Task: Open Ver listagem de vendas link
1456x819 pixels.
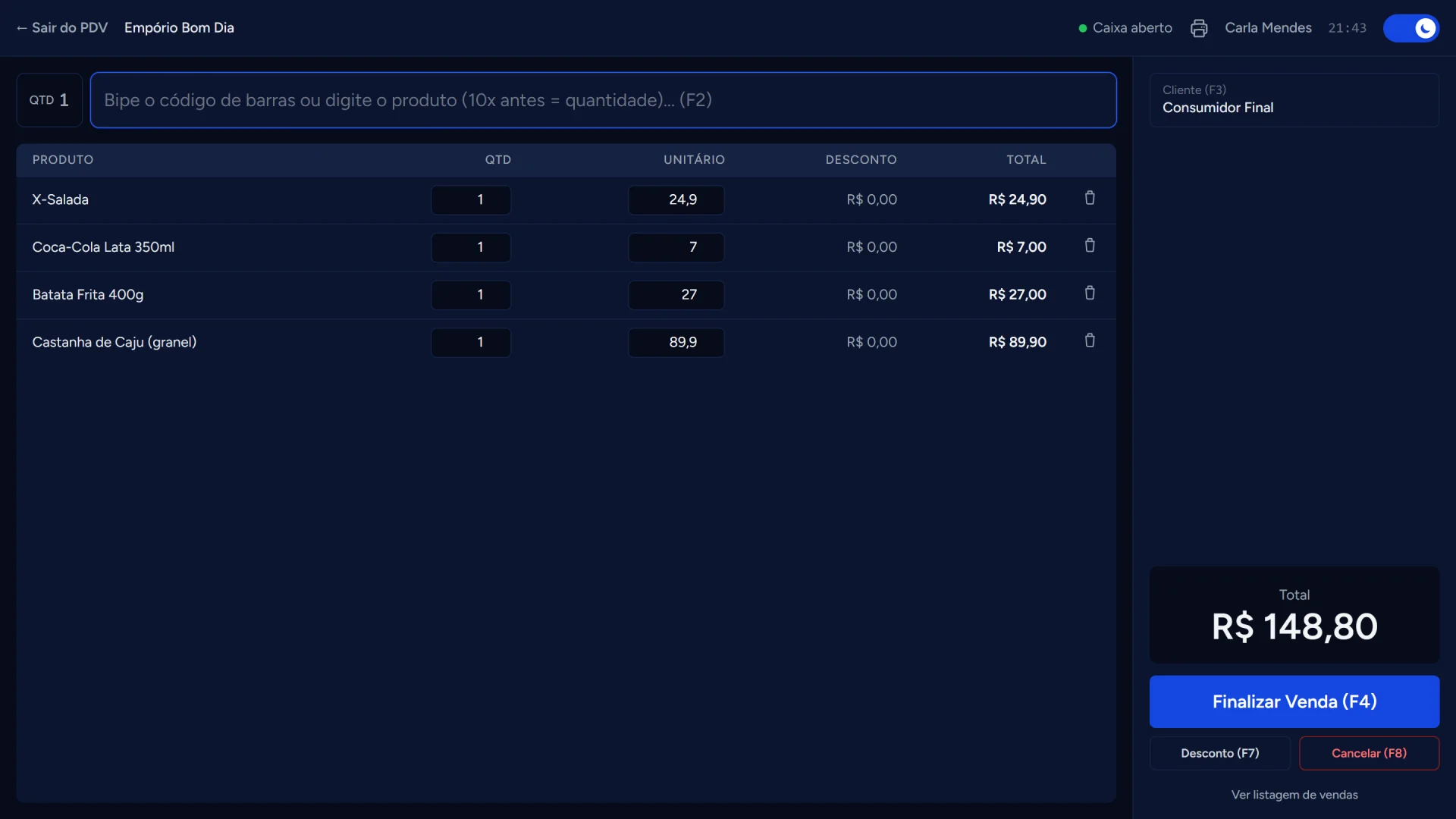Action: [1294, 795]
